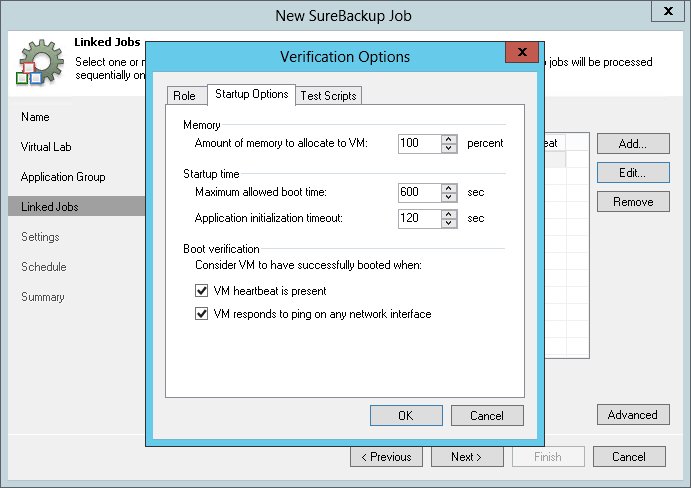This screenshot has height=488, width=691.
Task: Select Settings wizard step
Action: (x=40, y=237)
